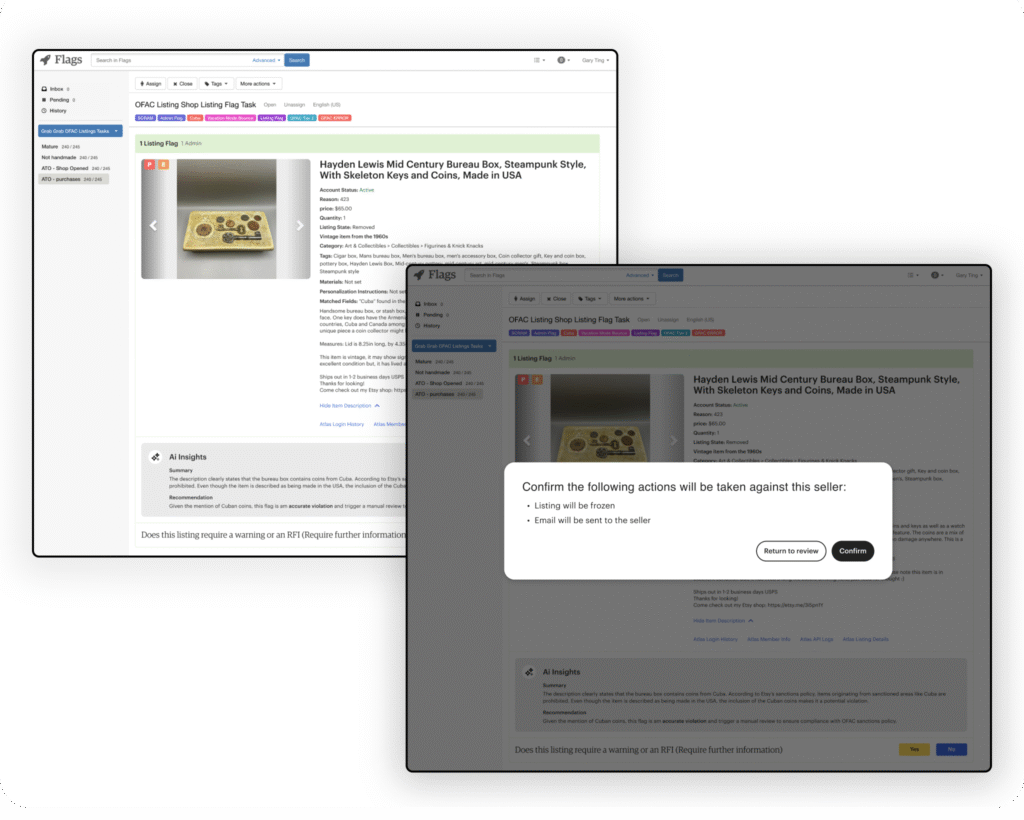Collapse the description via Hide Item Description

(x=349, y=406)
